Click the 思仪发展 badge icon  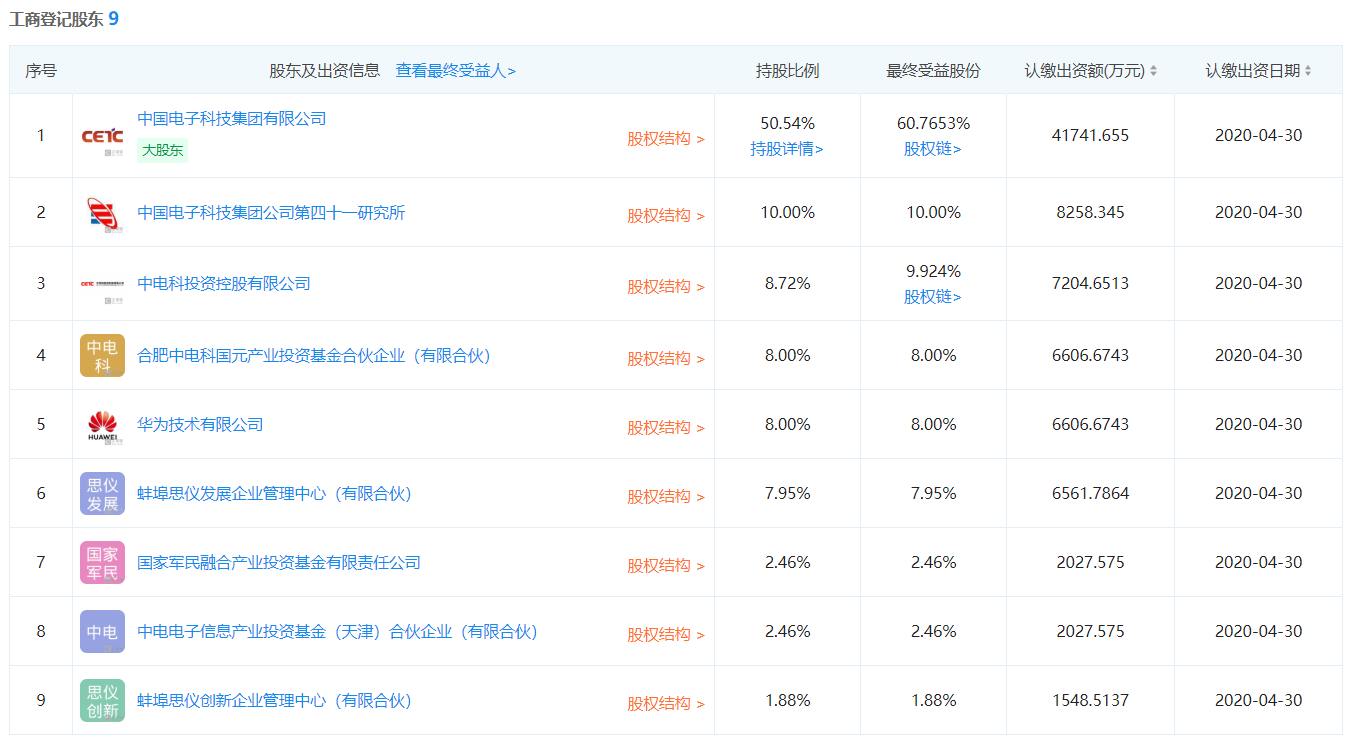tap(102, 494)
